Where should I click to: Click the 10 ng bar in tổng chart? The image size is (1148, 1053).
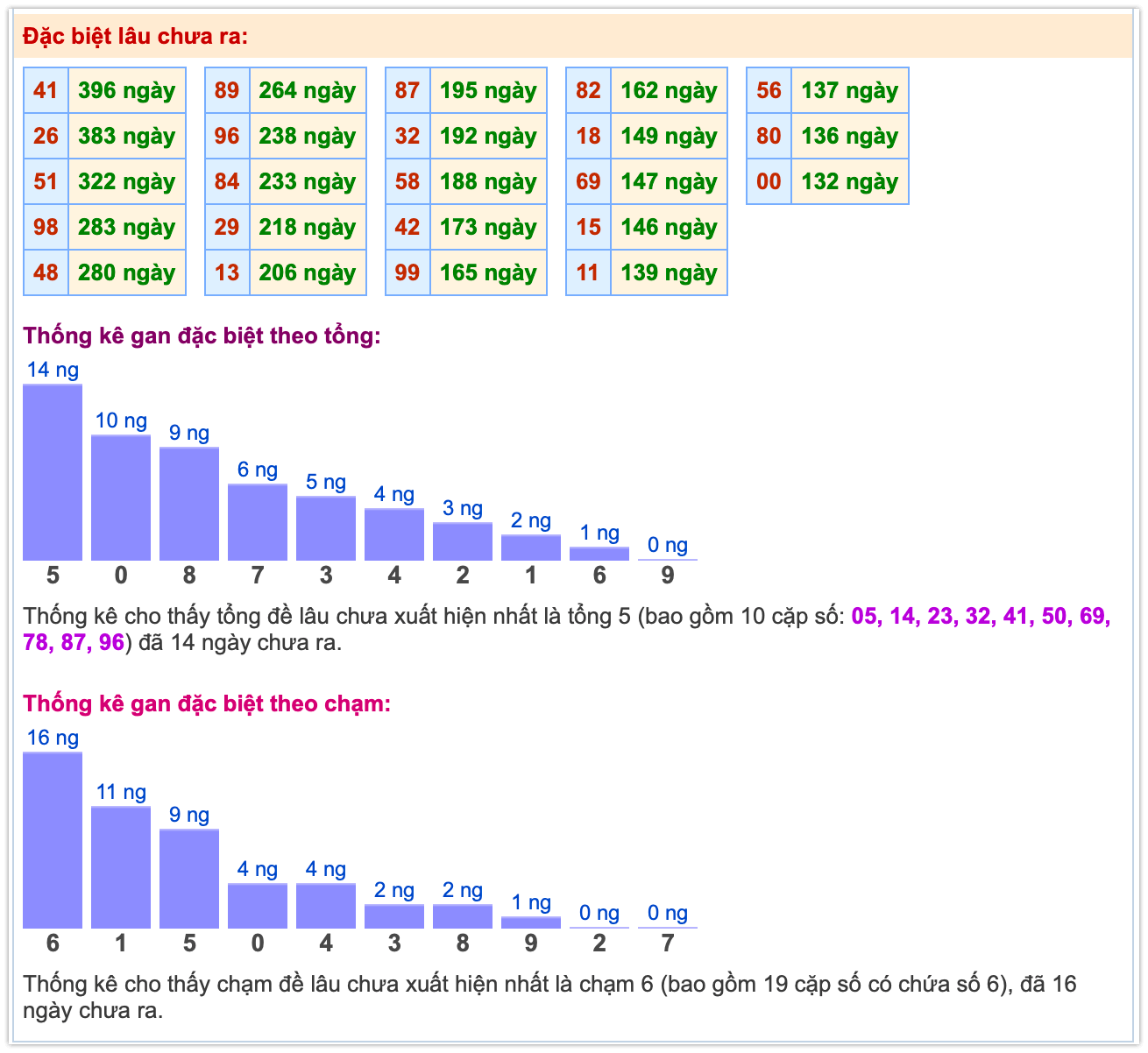(x=121, y=498)
